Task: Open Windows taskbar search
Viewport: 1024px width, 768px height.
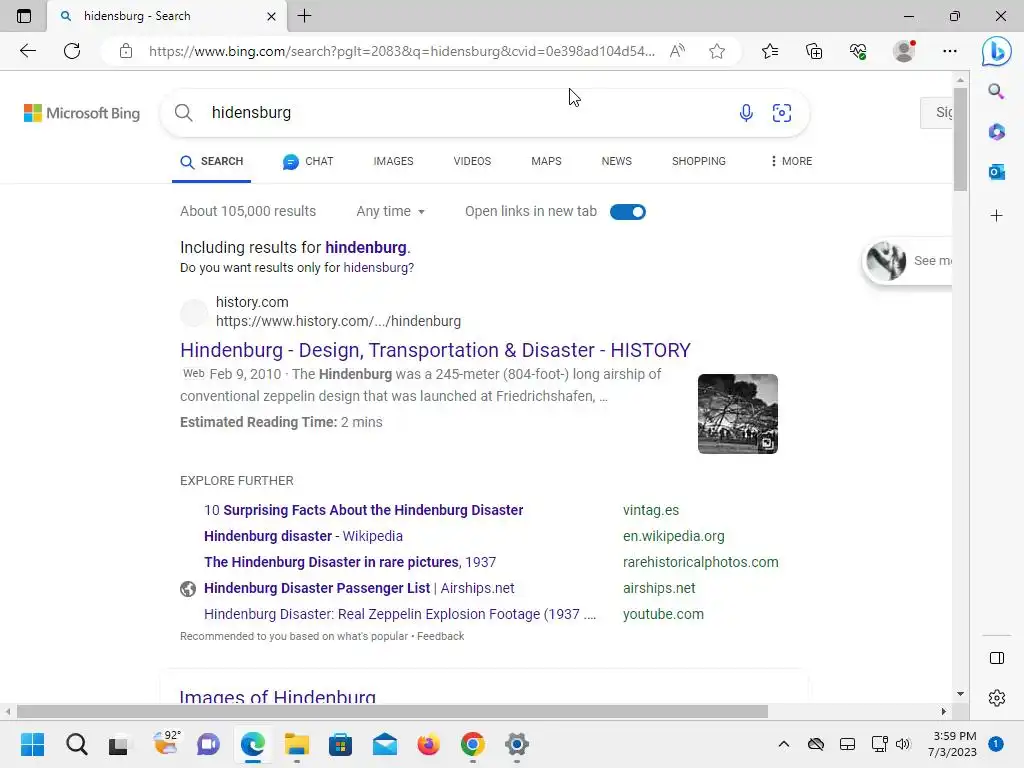Action: 76,744
